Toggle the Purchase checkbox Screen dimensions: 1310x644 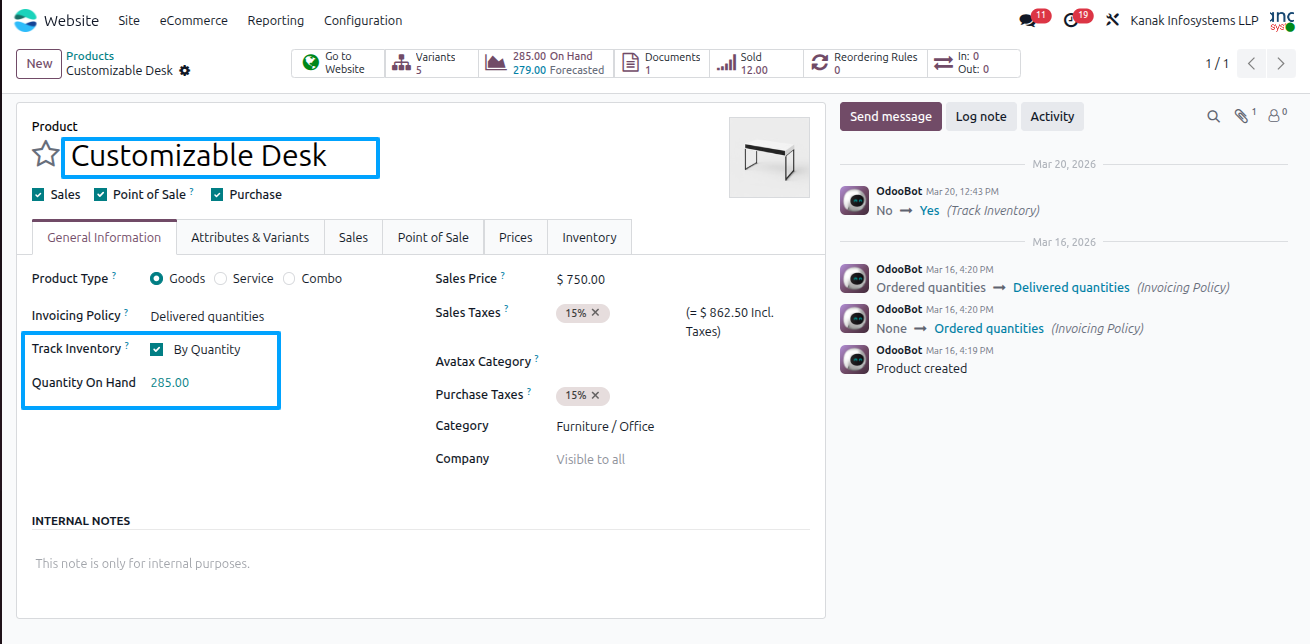pos(217,195)
